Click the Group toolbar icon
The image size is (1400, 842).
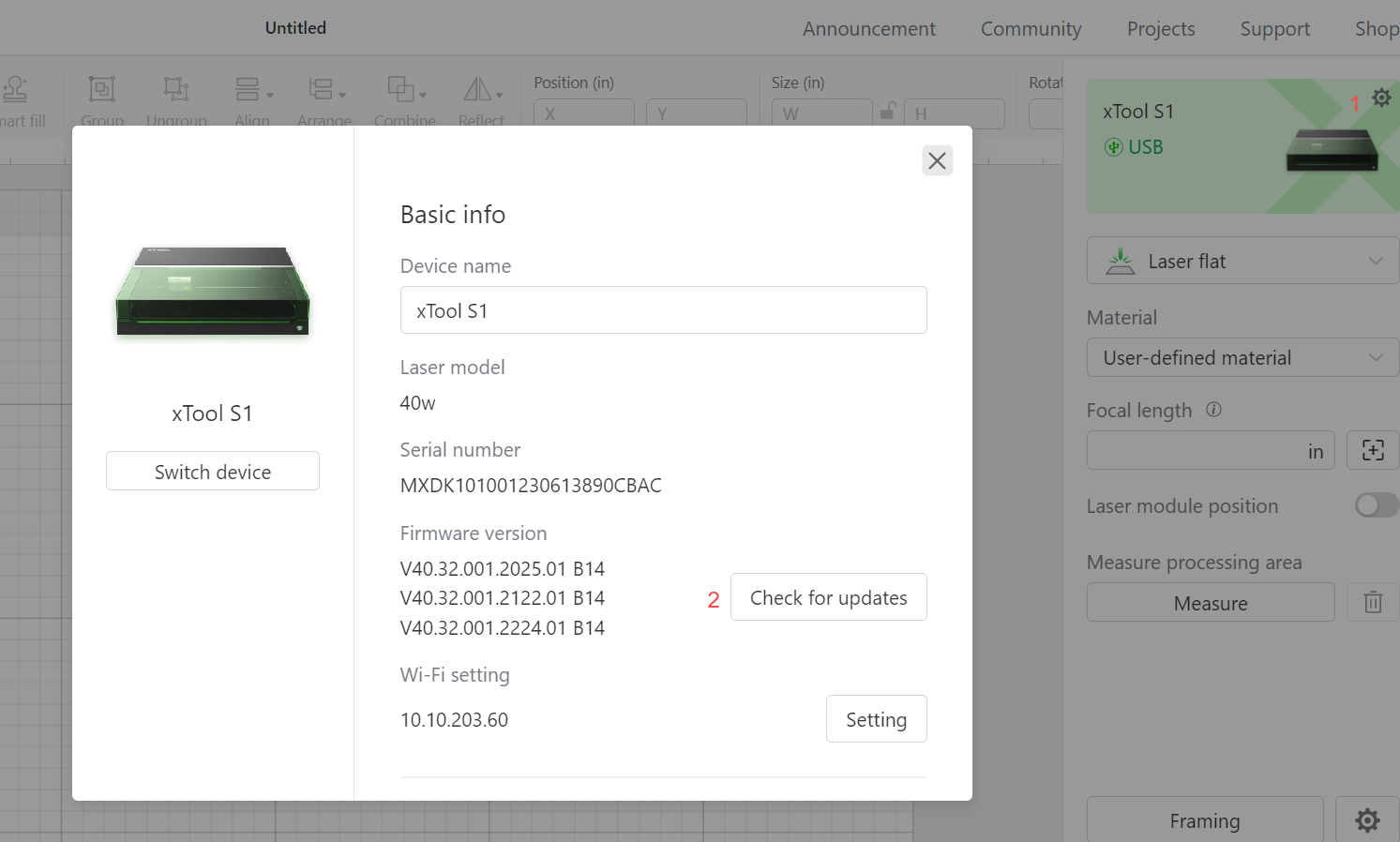pos(101,89)
